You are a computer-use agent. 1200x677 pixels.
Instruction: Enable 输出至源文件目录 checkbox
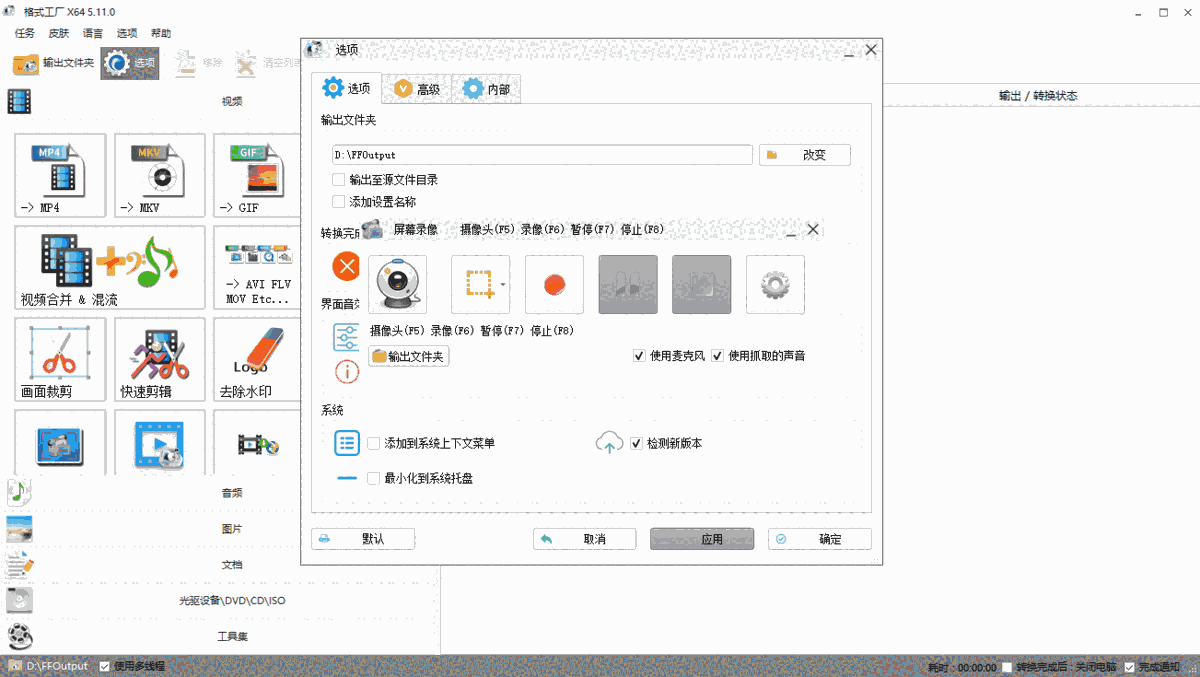point(339,180)
